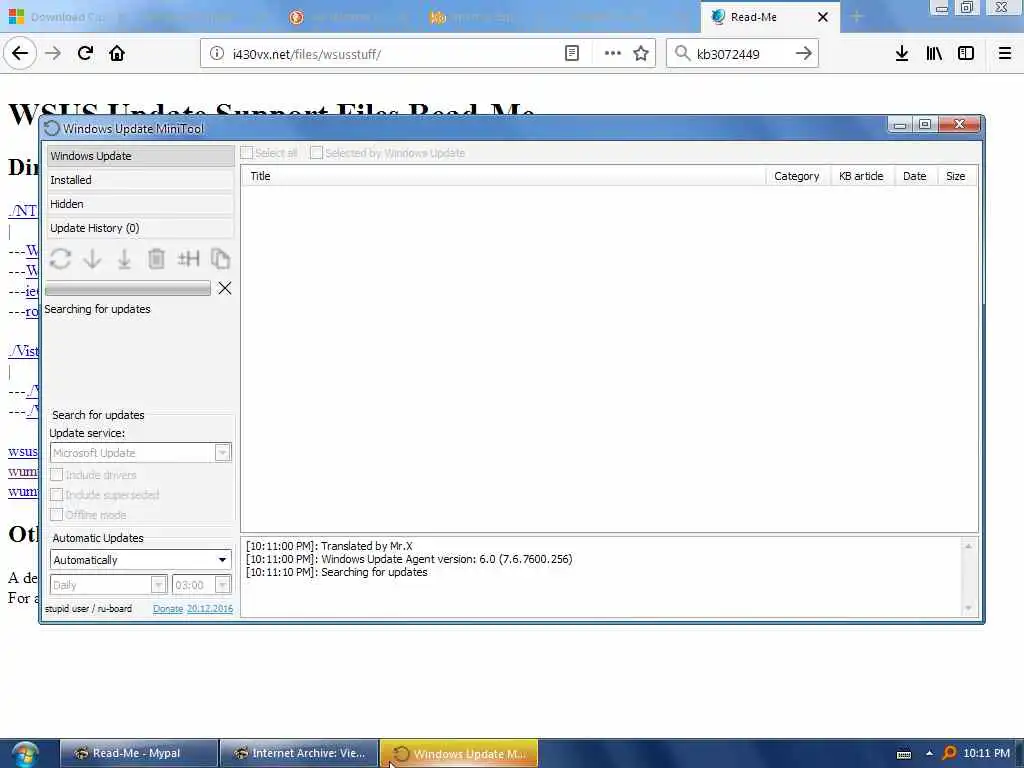Viewport: 1024px width, 768px height.
Task: Click the Windows Start orb
Action: [x=24, y=754]
